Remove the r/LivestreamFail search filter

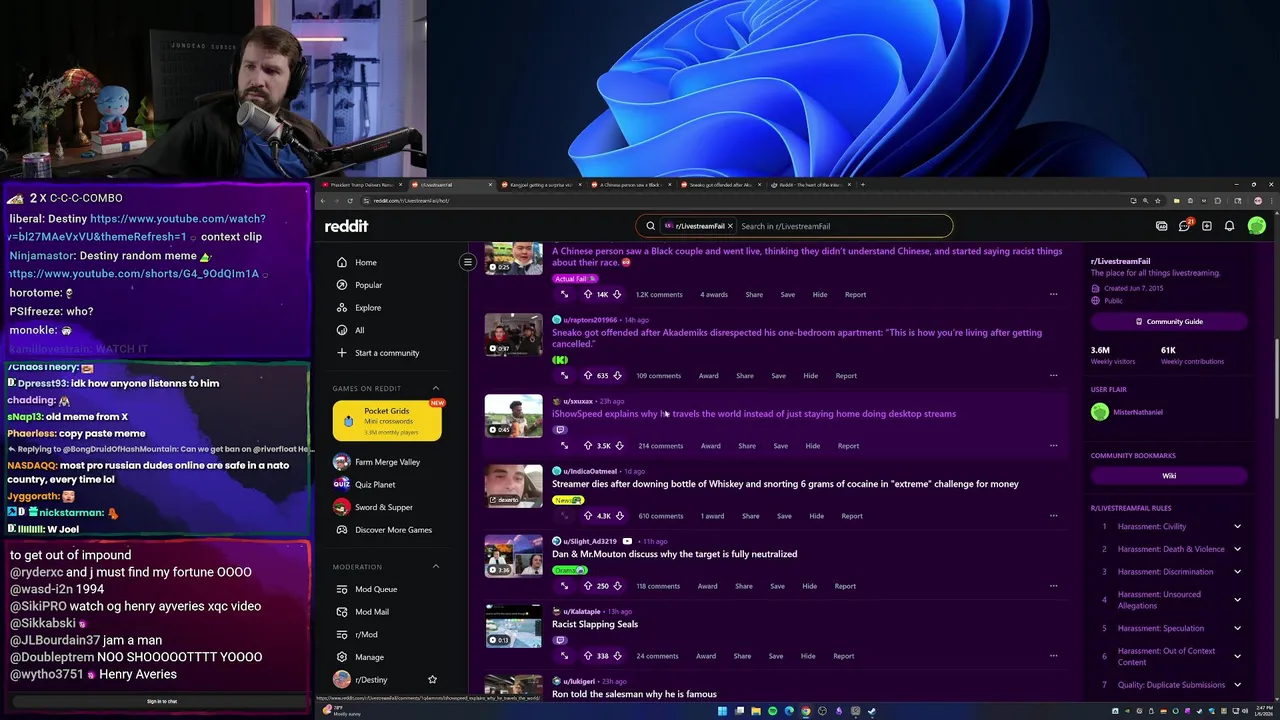[730, 226]
